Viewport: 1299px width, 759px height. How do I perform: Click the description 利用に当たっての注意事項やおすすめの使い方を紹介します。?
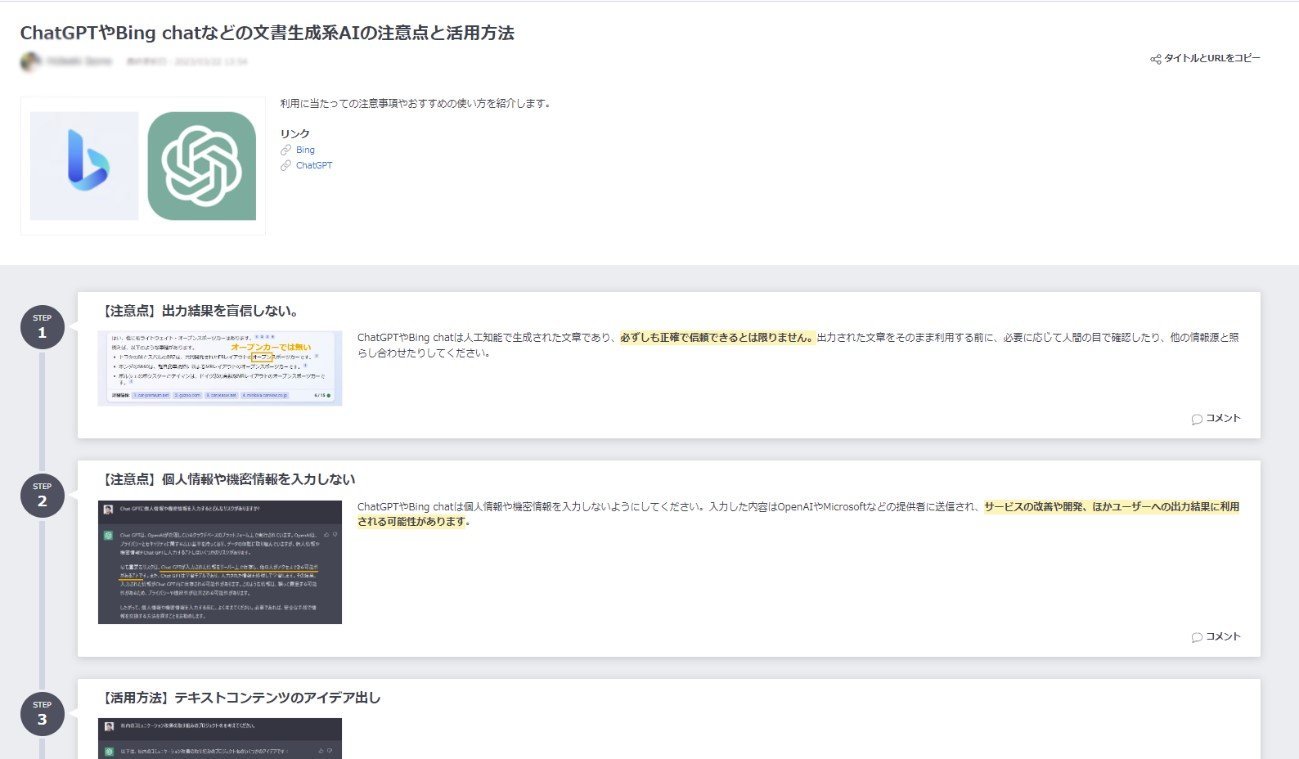click(x=416, y=103)
